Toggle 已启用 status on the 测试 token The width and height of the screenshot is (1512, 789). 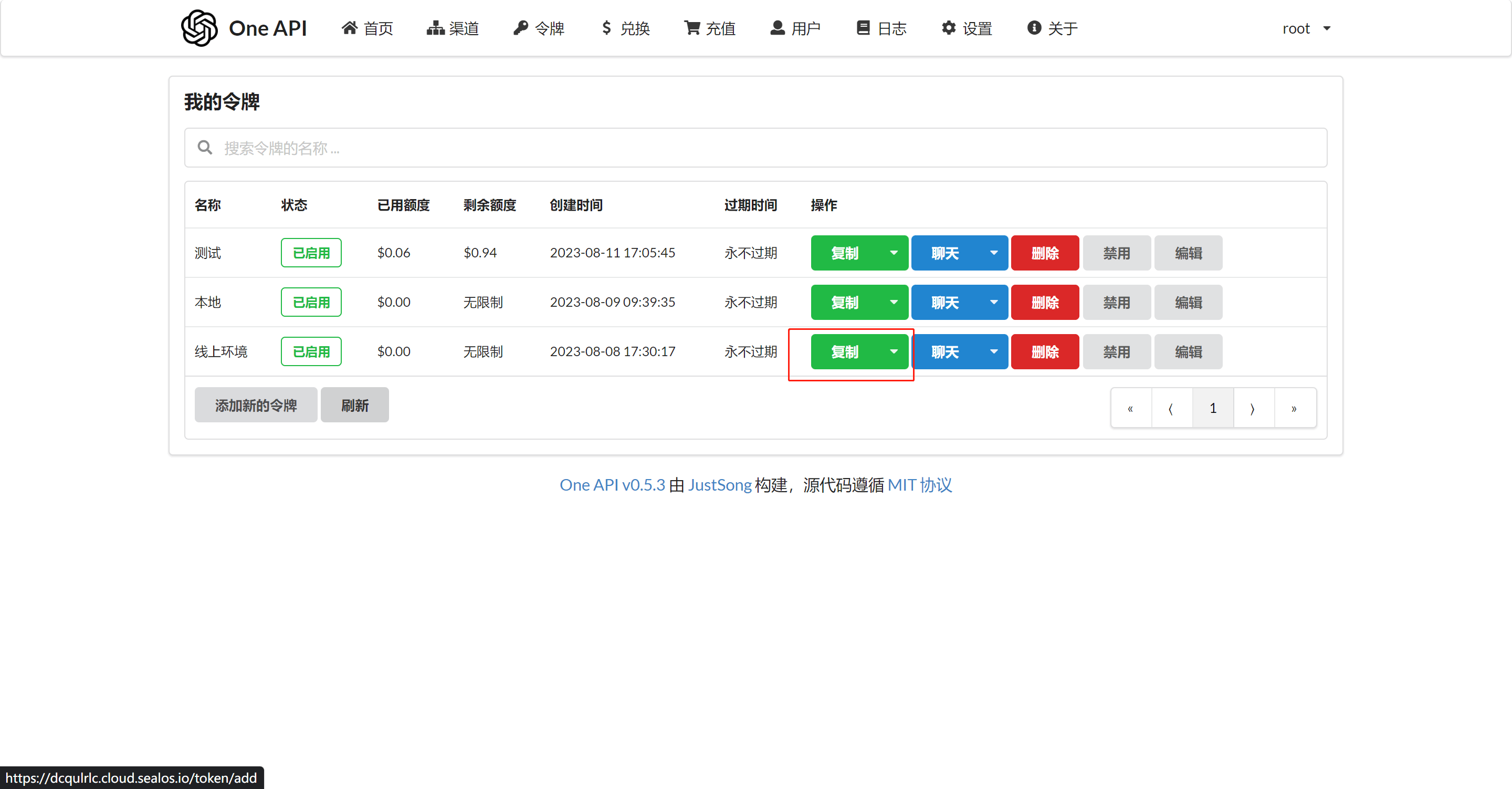(311, 253)
